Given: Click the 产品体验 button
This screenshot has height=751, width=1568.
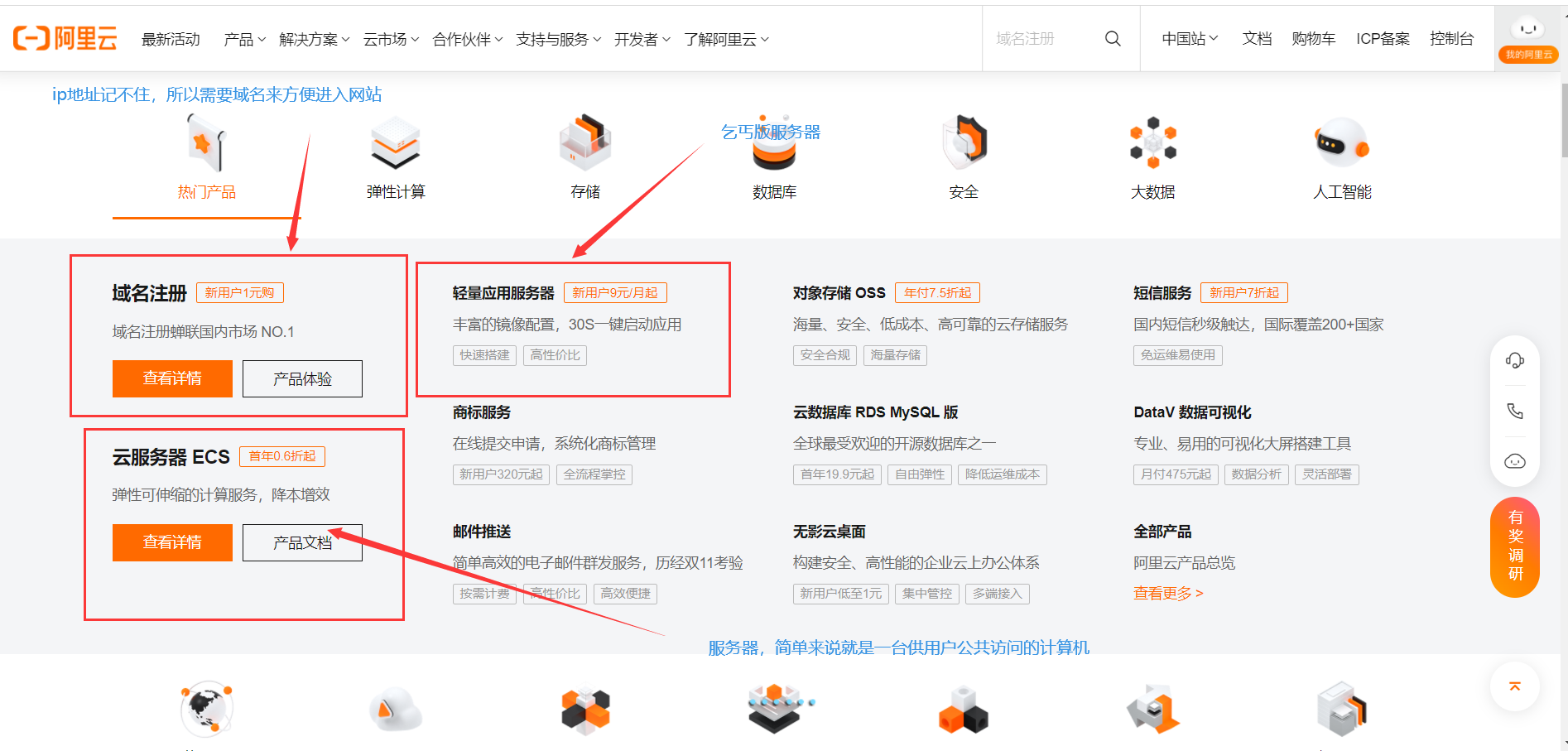Looking at the screenshot, I should [x=302, y=378].
